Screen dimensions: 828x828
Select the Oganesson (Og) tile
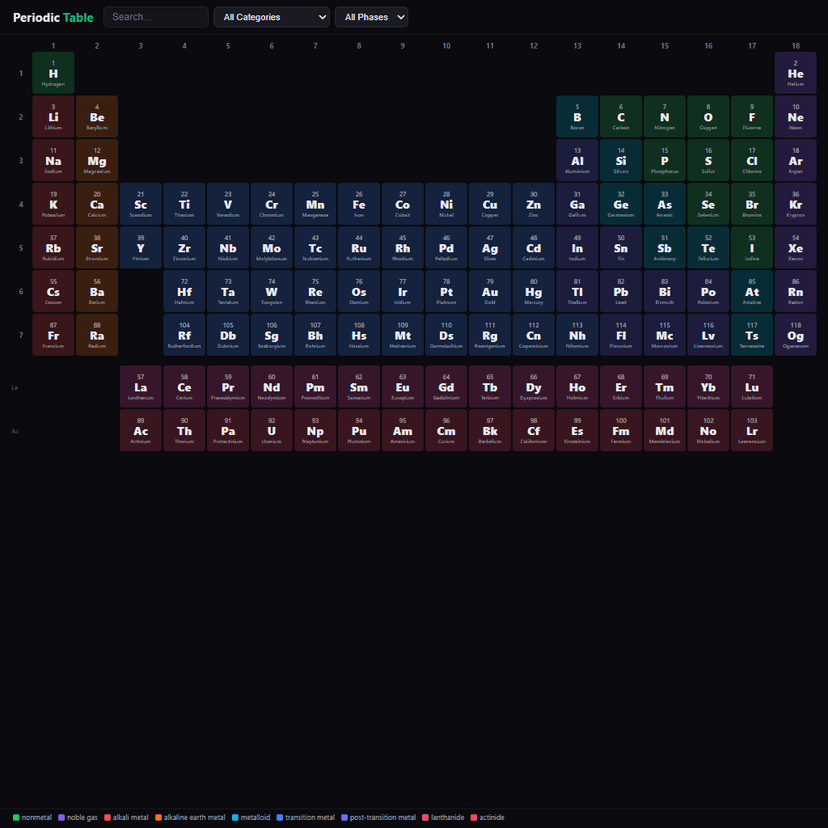796,335
